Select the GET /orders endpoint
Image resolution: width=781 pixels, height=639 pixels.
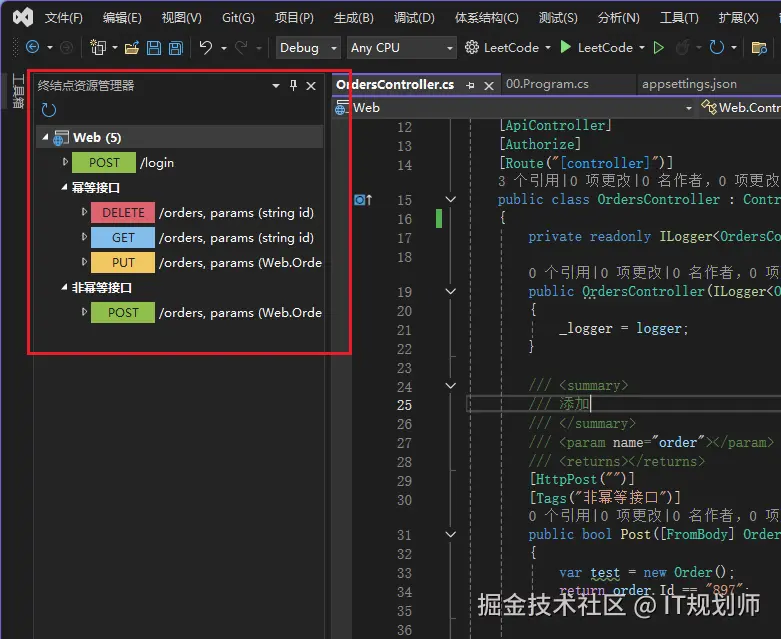[123, 238]
